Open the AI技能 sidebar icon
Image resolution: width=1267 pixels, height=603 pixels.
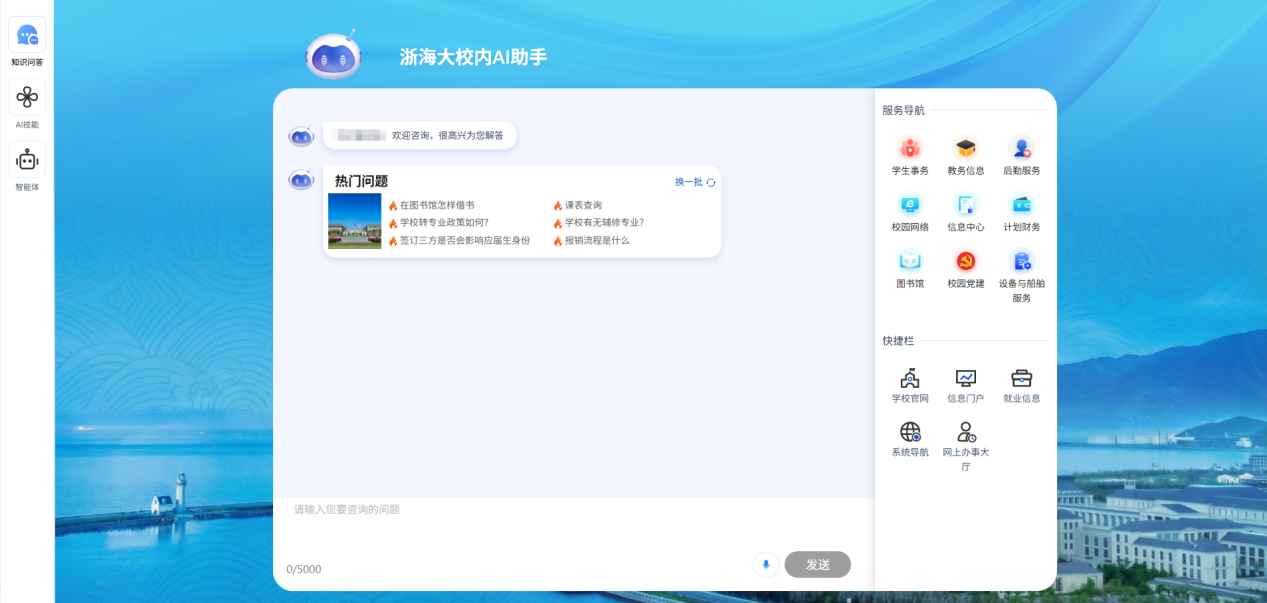coord(27,98)
